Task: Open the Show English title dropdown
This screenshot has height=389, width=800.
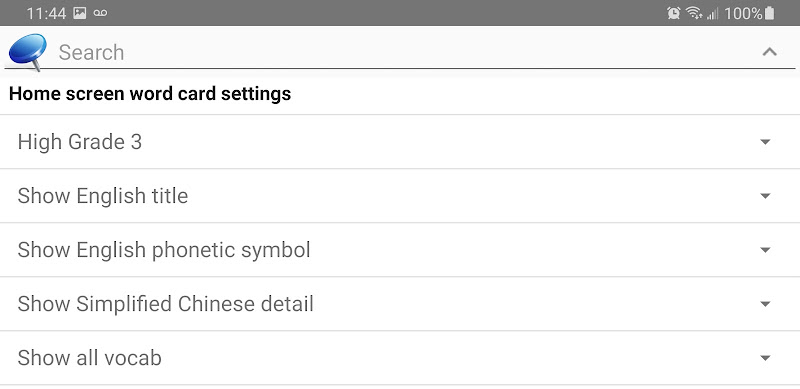Action: [x=400, y=196]
